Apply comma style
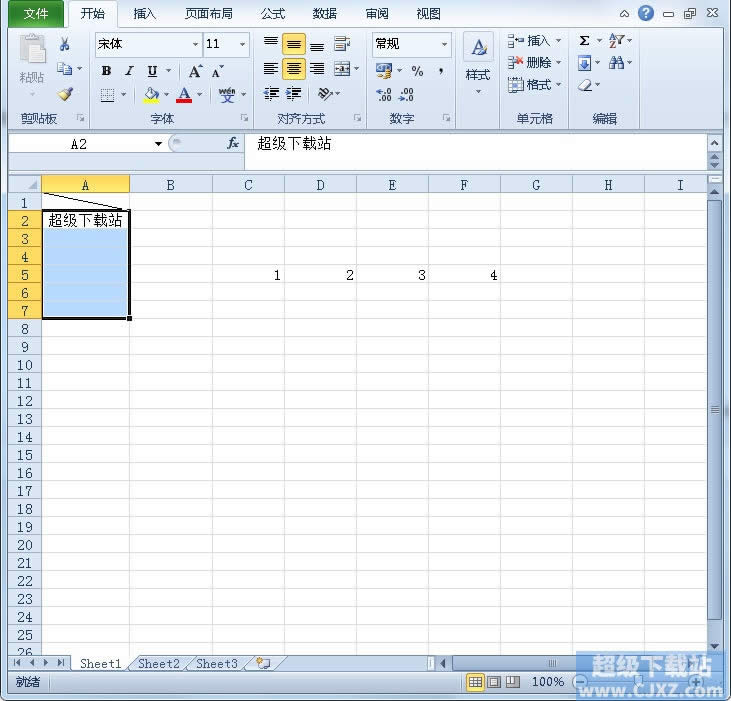This screenshot has height=701, width=731. click(441, 71)
